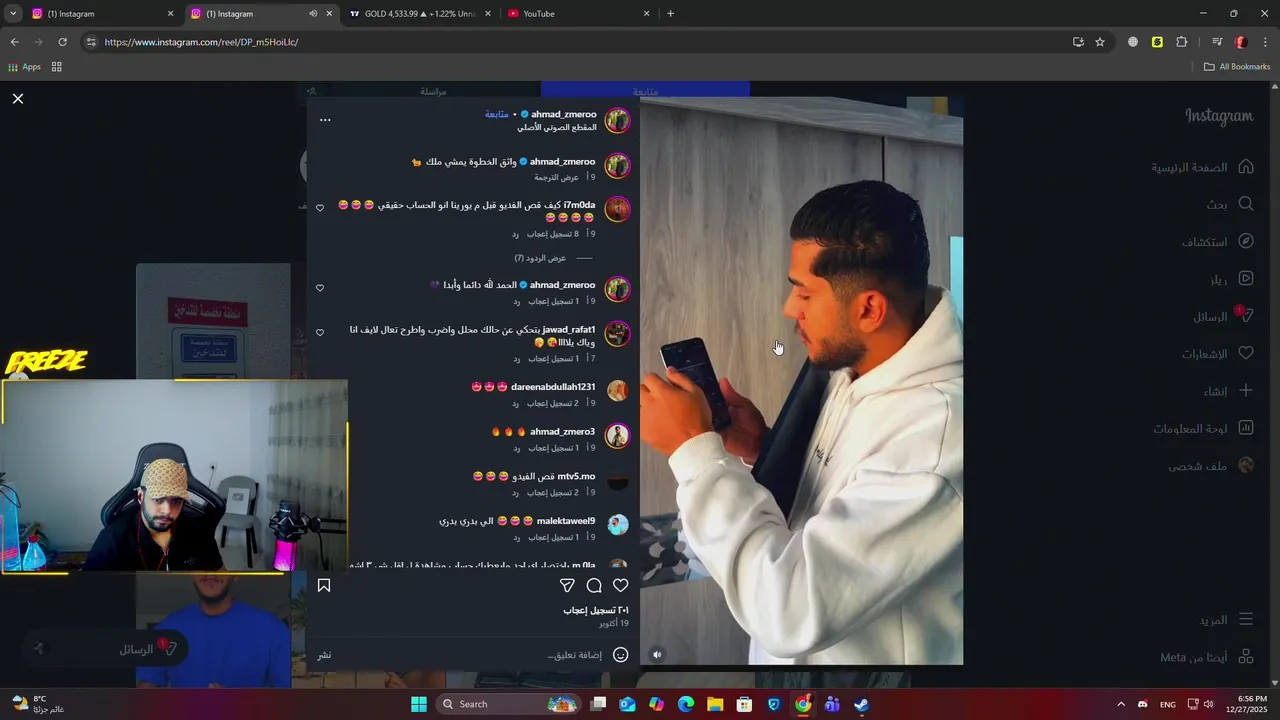Click the taskbar Search box
The image size is (1280, 720).
(x=510, y=704)
